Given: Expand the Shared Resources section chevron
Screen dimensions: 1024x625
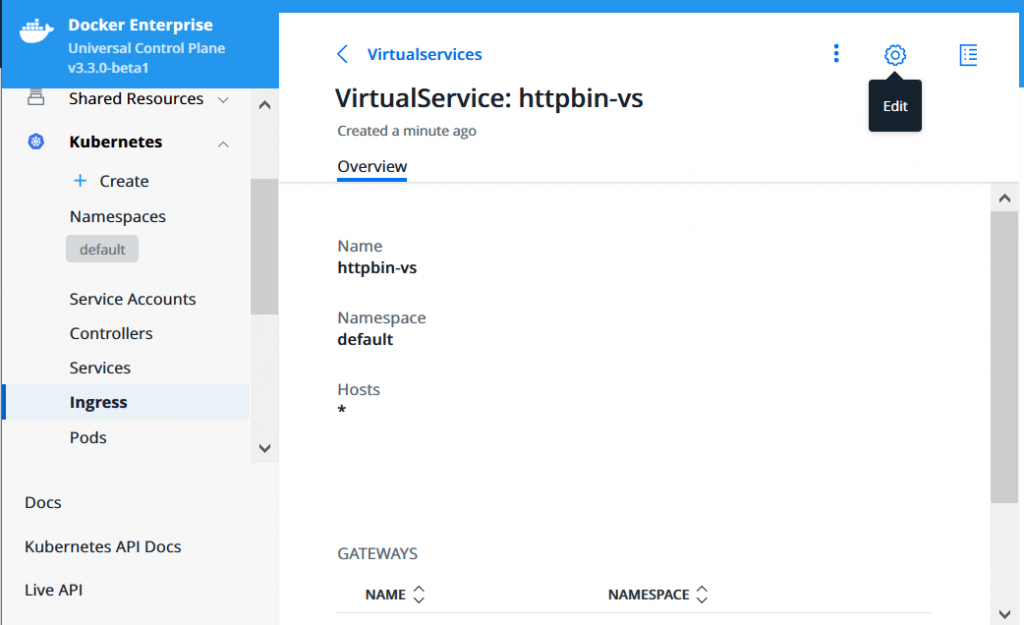Looking at the screenshot, I should point(223,100).
